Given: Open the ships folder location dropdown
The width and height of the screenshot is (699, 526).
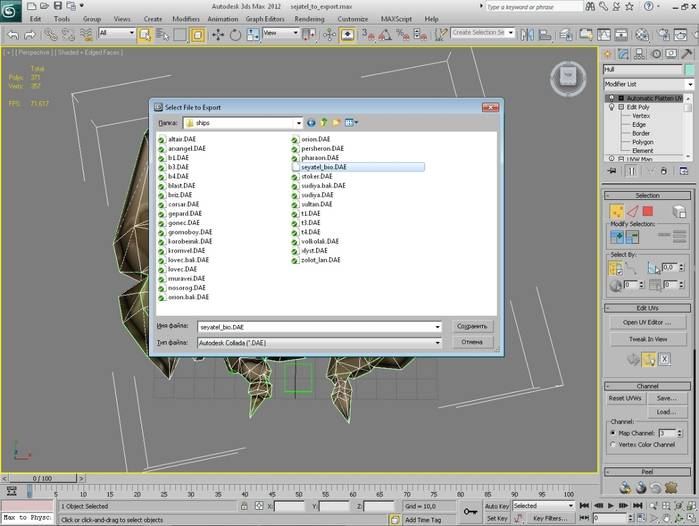Looking at the screenshot, I should point(297,122).
